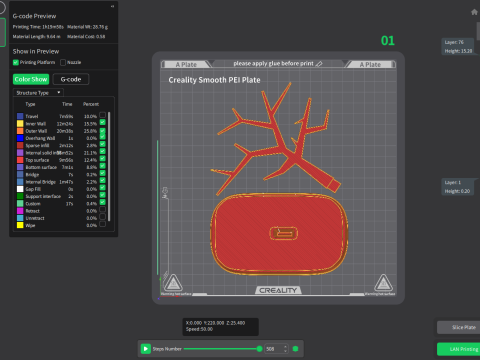Click the Inner Wall yellow swatch

[x=20, y=124]
